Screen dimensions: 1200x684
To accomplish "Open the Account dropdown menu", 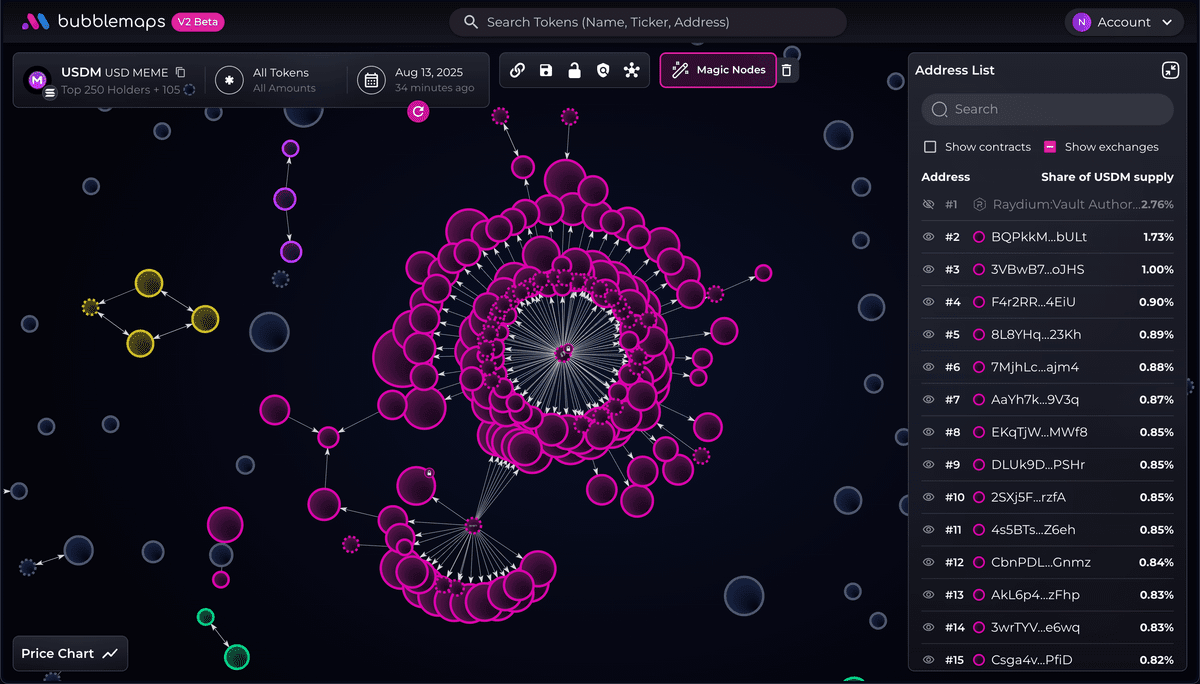I will pos(1124,22).
